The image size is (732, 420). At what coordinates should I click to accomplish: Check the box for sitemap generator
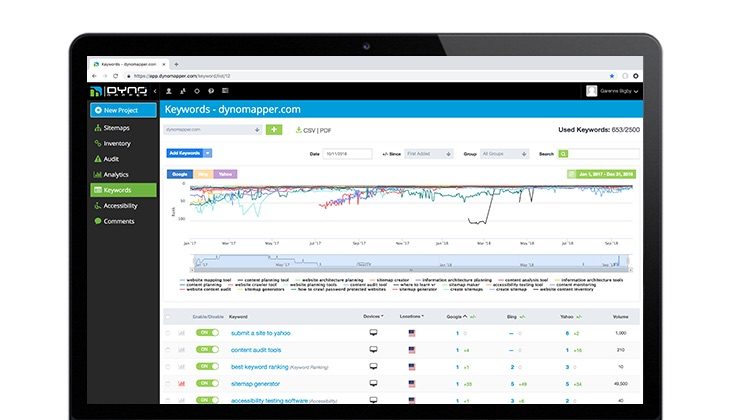pyautogui.click(x=168, y=384)
